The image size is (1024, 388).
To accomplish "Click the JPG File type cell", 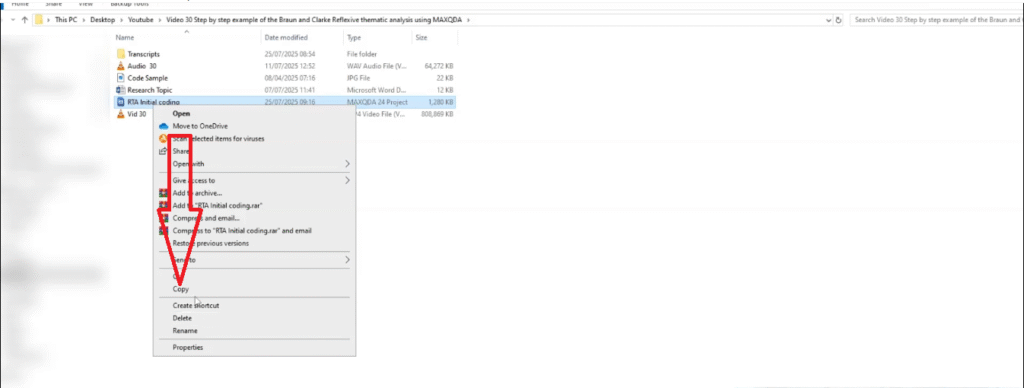I will pyautogui.click(x=359, y=78).
